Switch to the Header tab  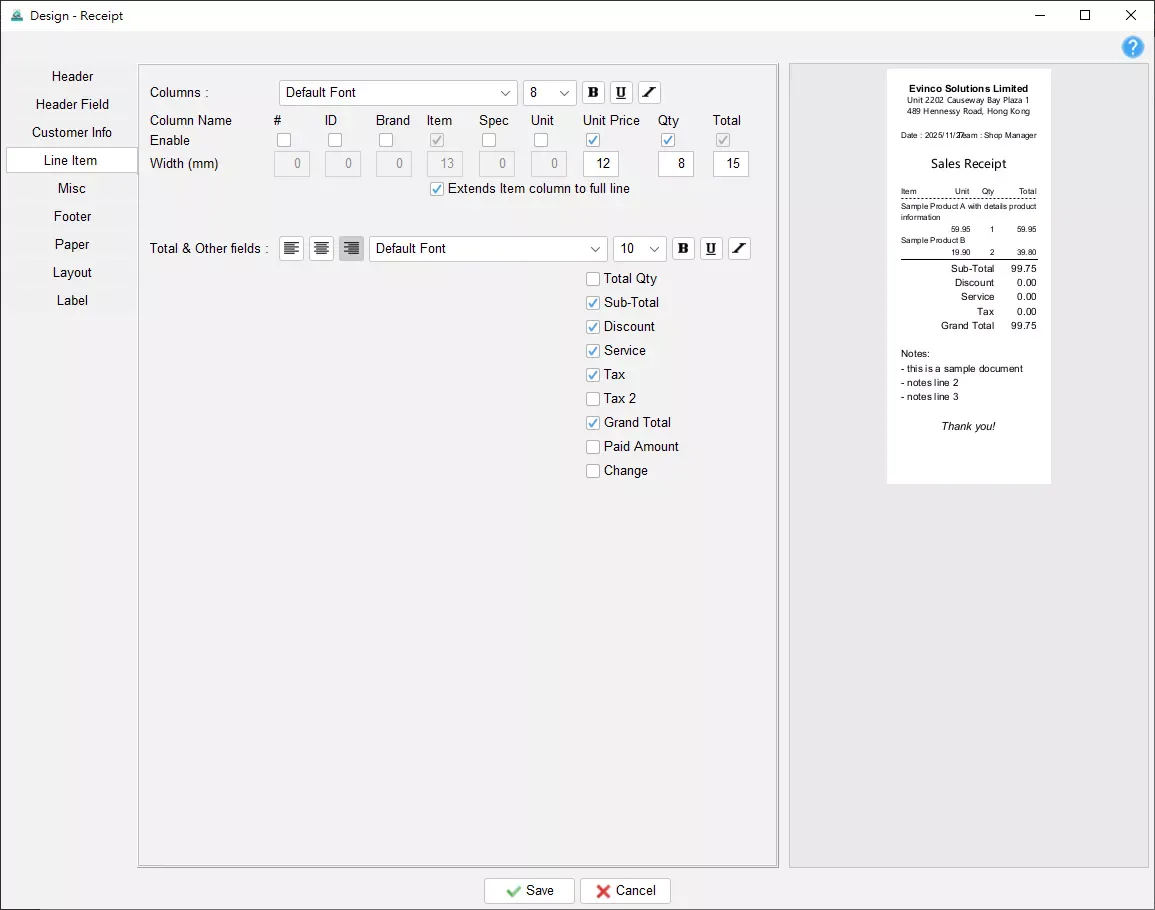coord(72,77)
